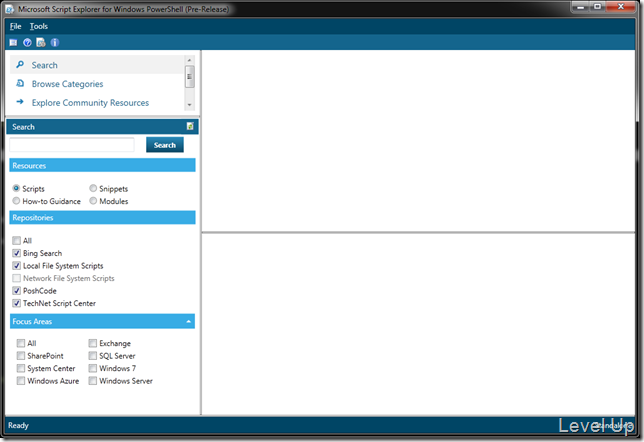Viewport: 644px width, 442px height.
Task: Select the Snippets radio button
Action: (93, 188)
